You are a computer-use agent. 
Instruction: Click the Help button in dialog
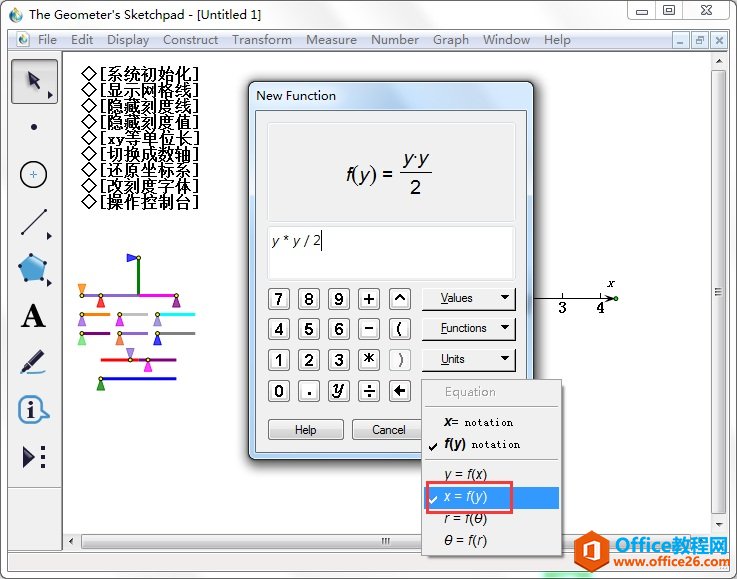306,430
